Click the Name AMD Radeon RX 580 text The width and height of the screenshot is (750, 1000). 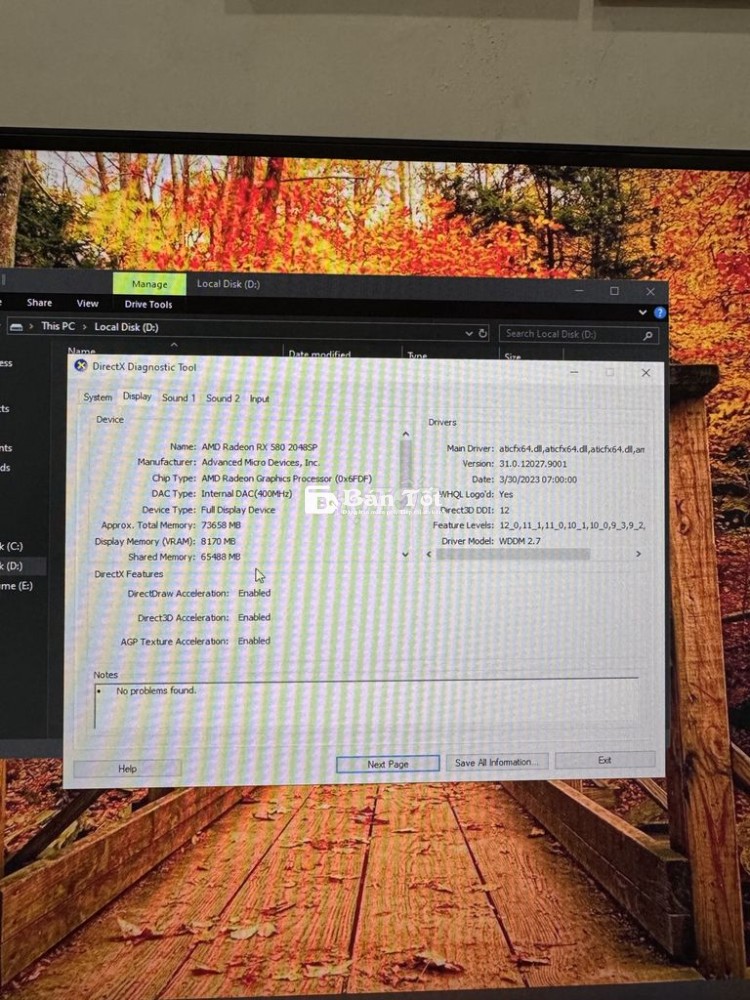tap(259, 447)
